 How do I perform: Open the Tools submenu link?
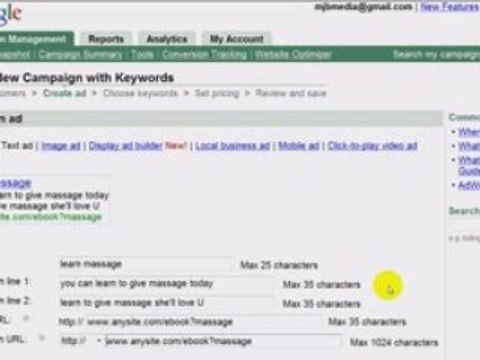[x=142, y=55]
